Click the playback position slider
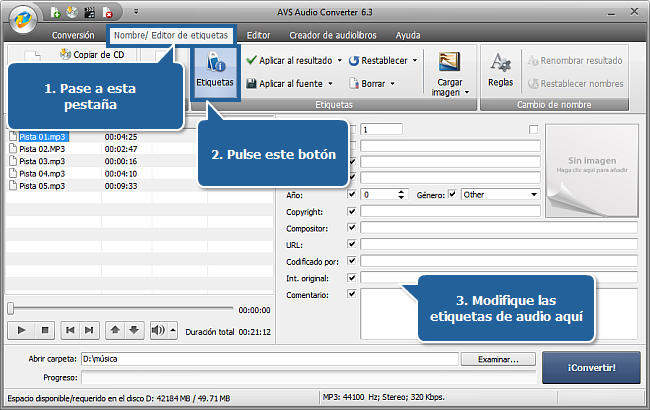This screenshot has width=650, height=410. tap(120, 308)
